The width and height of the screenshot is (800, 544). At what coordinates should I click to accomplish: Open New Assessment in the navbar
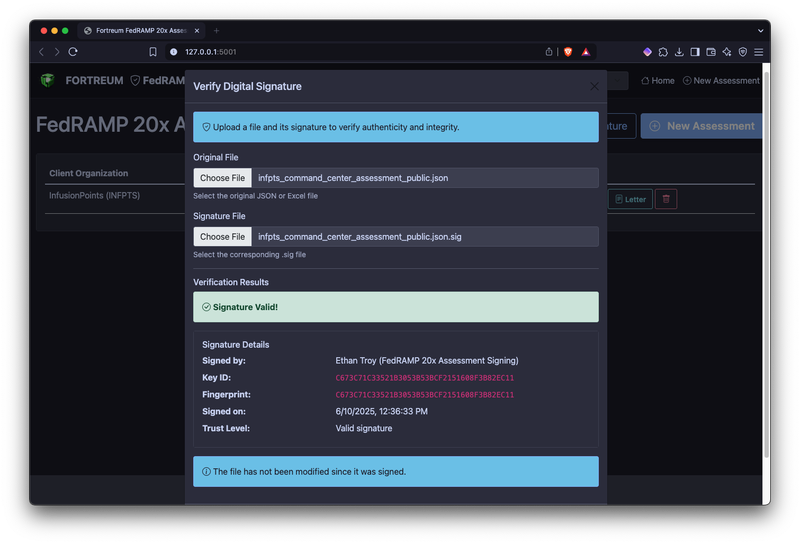[x=721, y=81]
